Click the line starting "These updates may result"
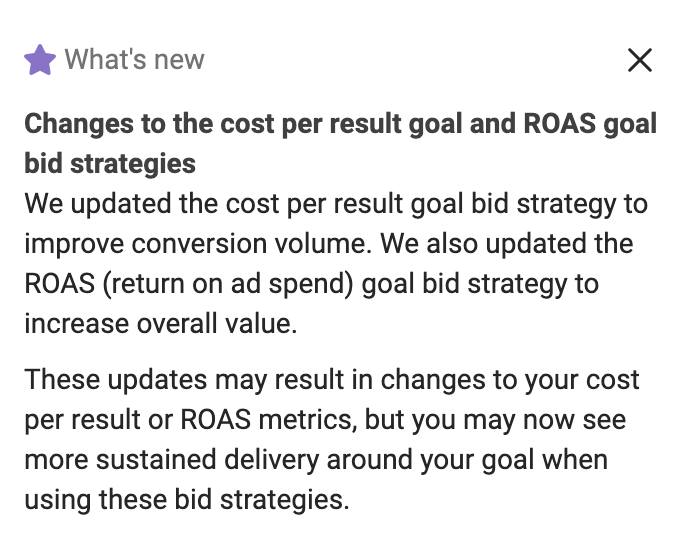696x538 pixels. pyautogui.click(x=332, y=380)
